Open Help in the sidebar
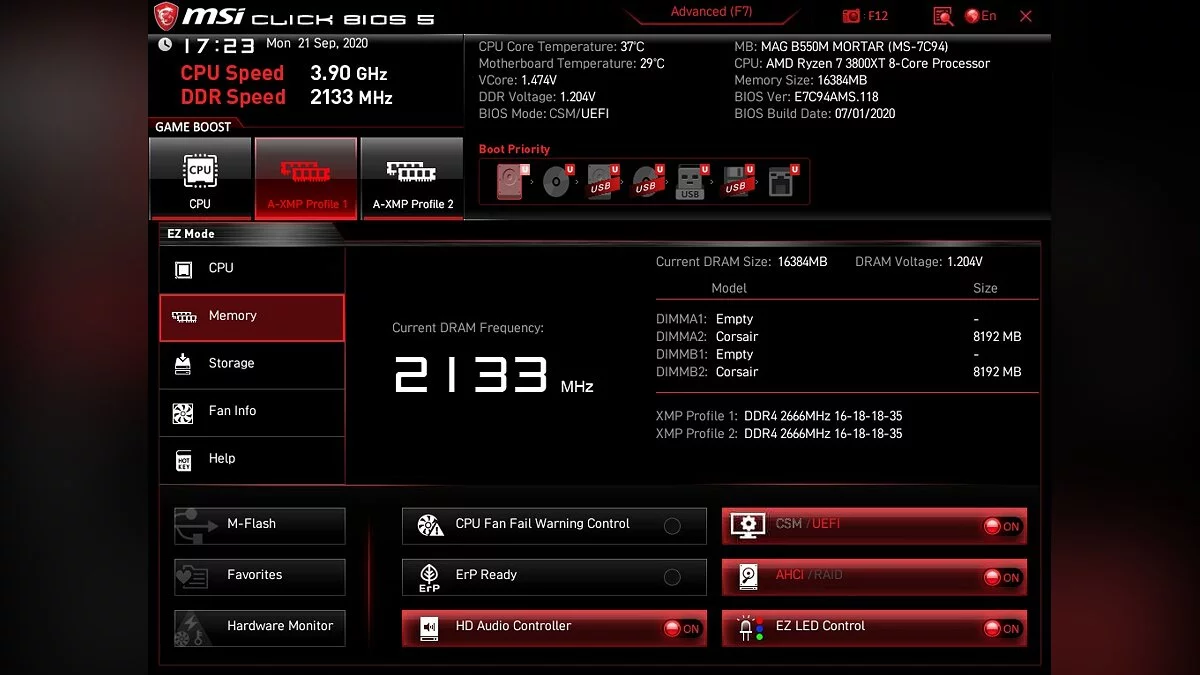Viewport: 1200px width, 675px height. [x=252, y=459]
